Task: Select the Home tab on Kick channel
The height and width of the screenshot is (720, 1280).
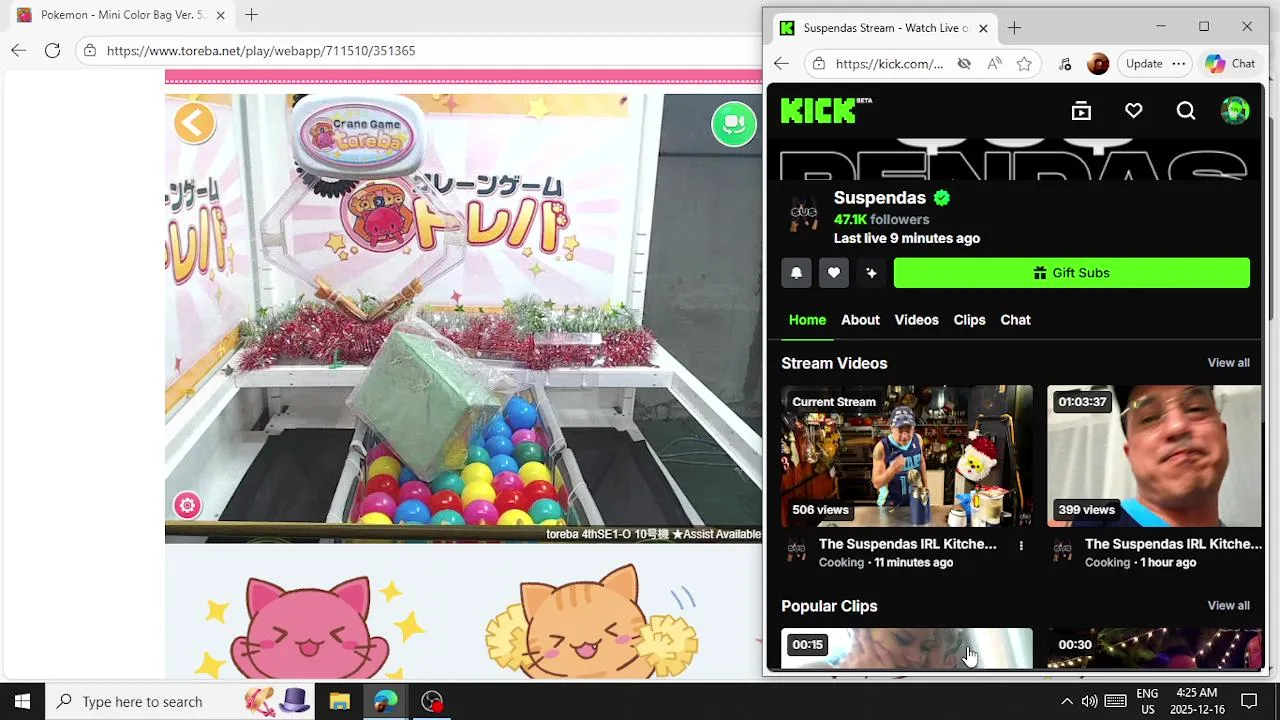Action: tap(807, 320)
